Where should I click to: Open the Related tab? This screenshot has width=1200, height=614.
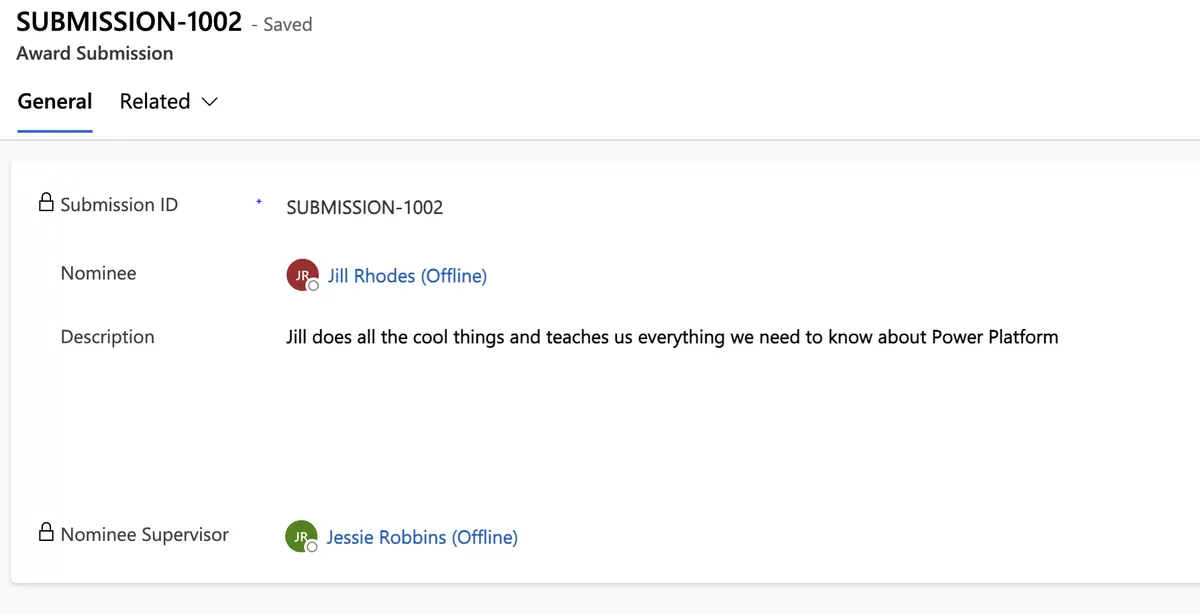pyautogui.click(x=155, y=102)
